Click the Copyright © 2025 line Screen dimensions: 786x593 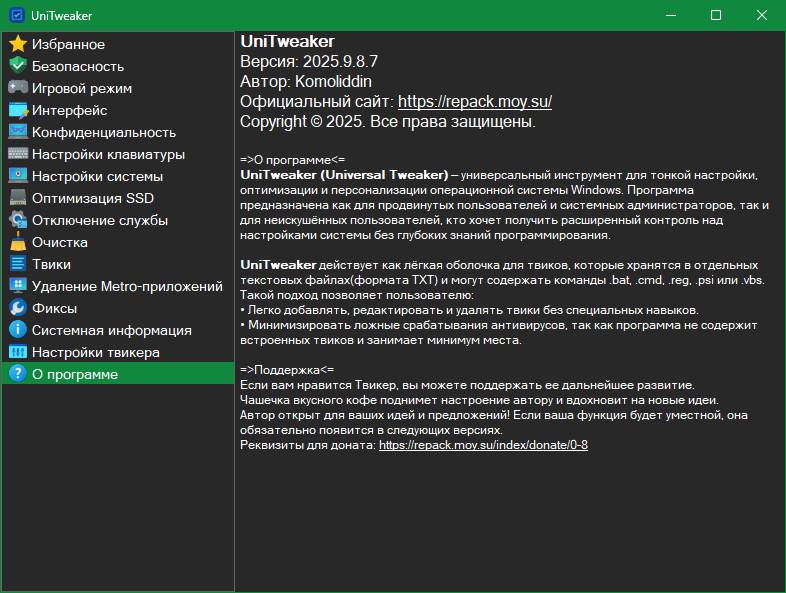[x=387, y=122]
